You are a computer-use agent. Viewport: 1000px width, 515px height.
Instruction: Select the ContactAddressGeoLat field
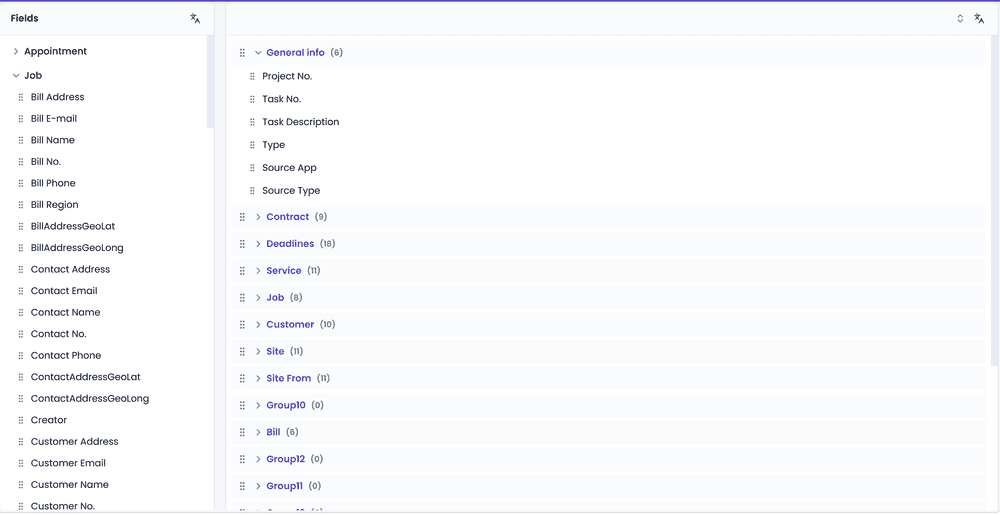(85, 377)
